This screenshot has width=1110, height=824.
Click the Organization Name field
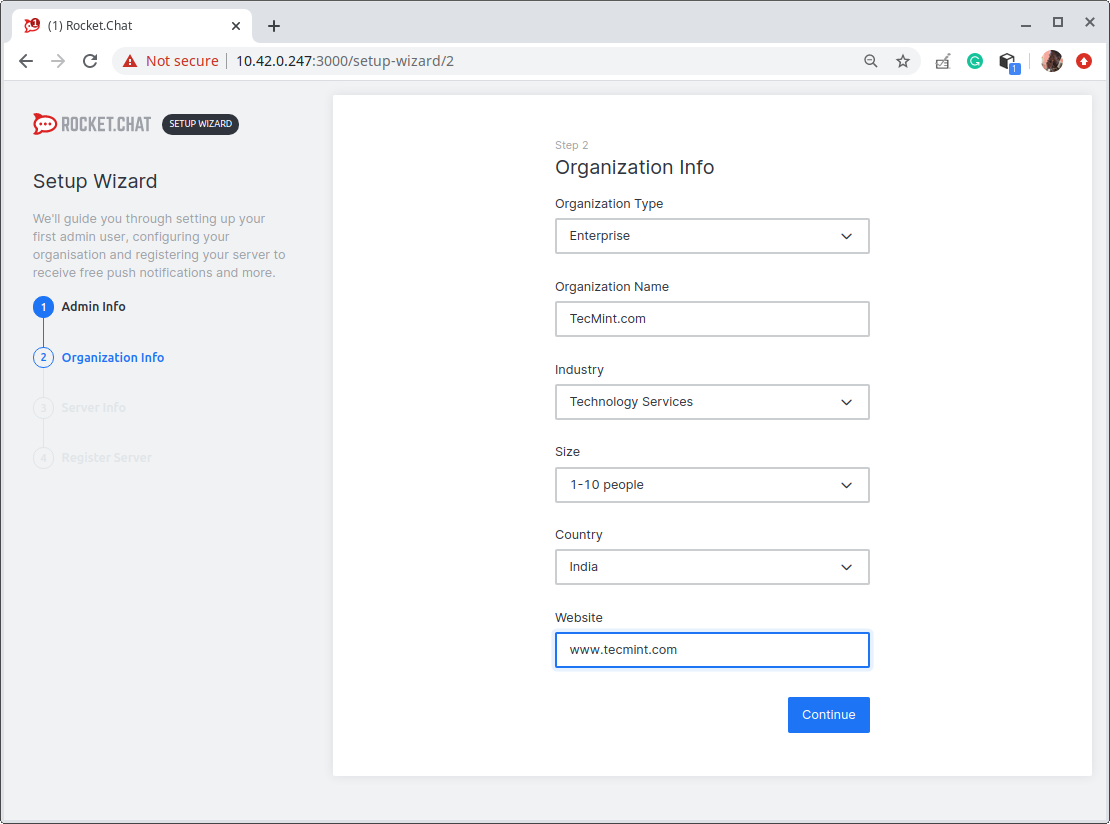click(x=712, y=319)
